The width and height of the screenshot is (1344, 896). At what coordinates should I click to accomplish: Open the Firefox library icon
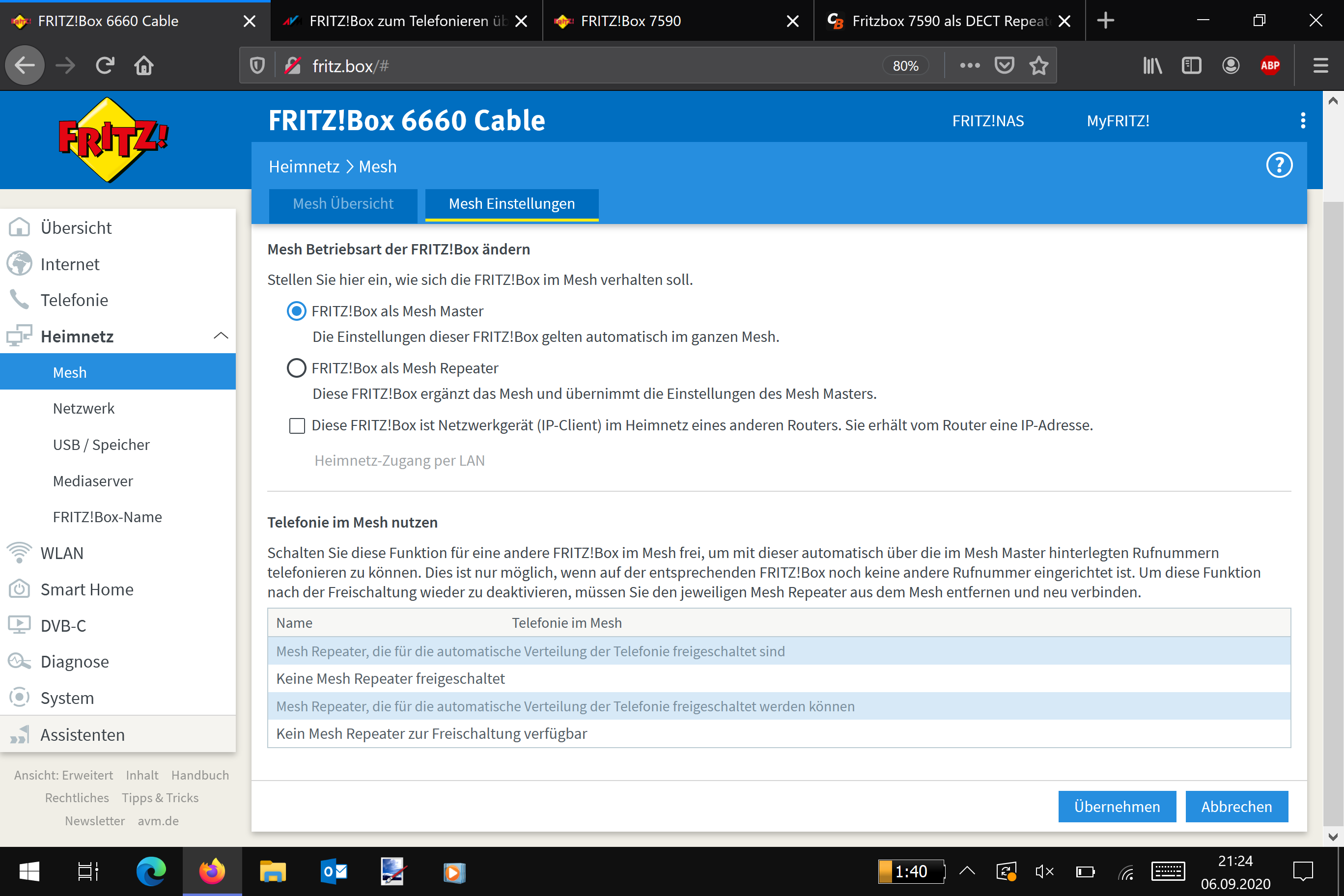coord(1152,66)
